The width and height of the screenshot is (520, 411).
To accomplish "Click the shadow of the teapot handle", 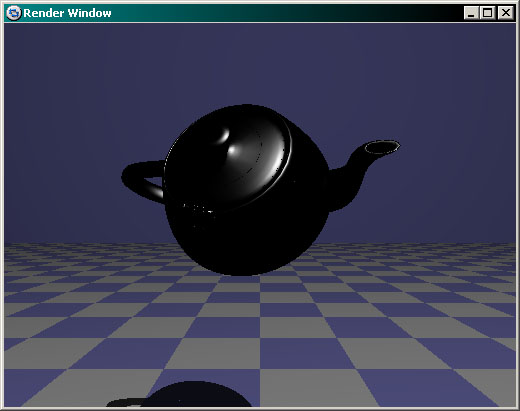I will (x=126, y=402).
